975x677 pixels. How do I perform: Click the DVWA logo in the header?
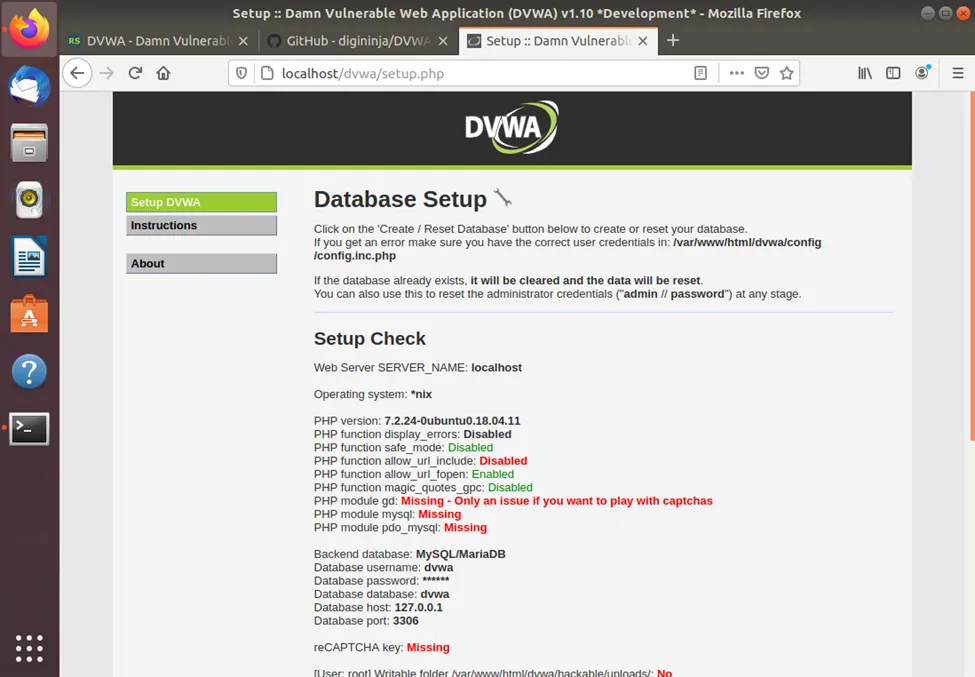(x=512, y=127)
